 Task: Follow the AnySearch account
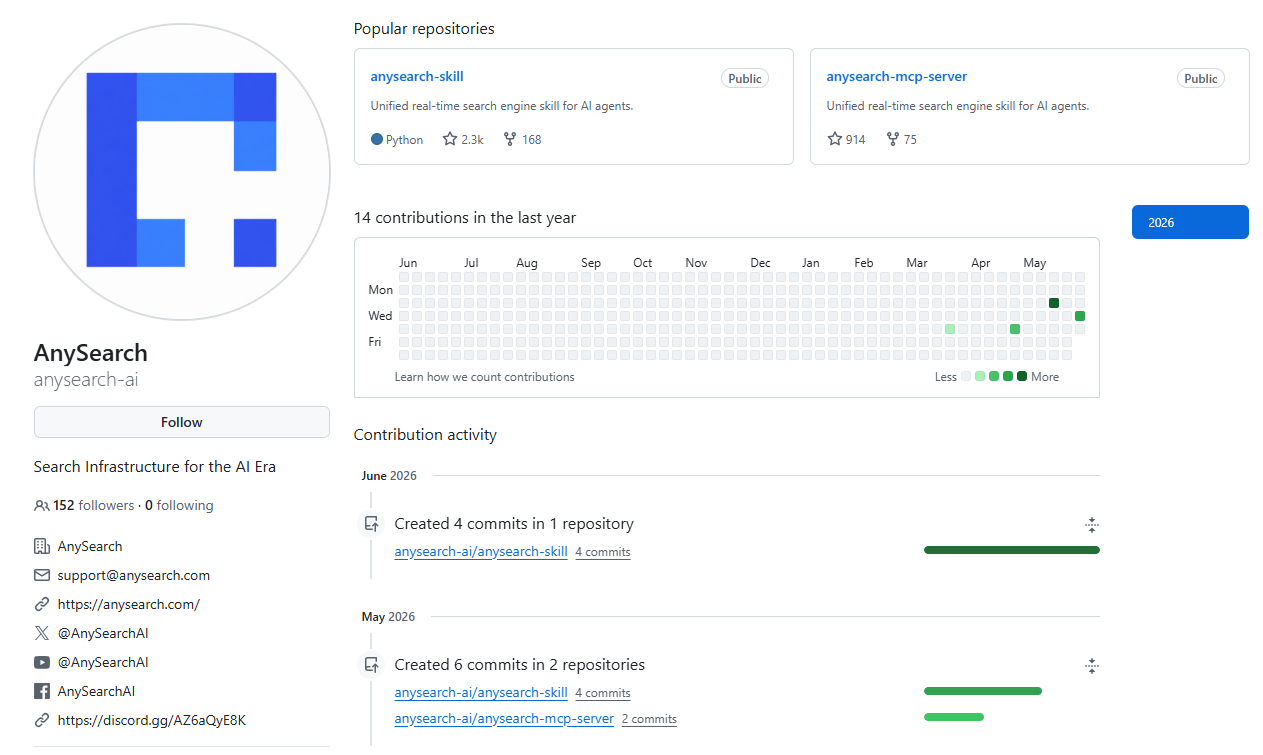tap(182, 422)
